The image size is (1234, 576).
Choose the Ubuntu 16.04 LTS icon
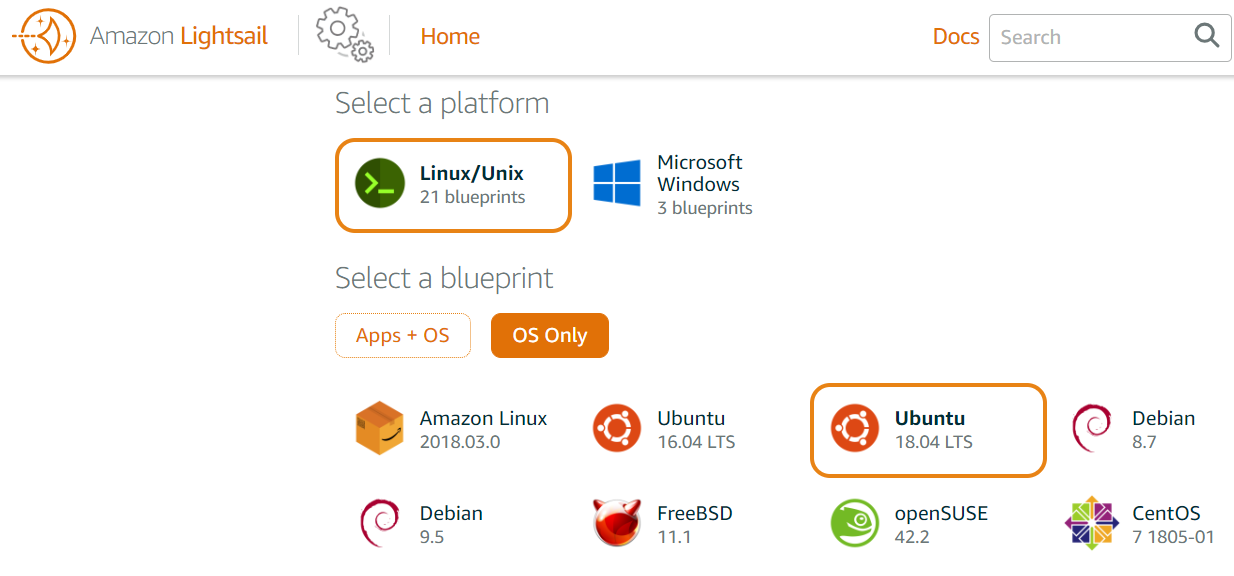[617, 429]
